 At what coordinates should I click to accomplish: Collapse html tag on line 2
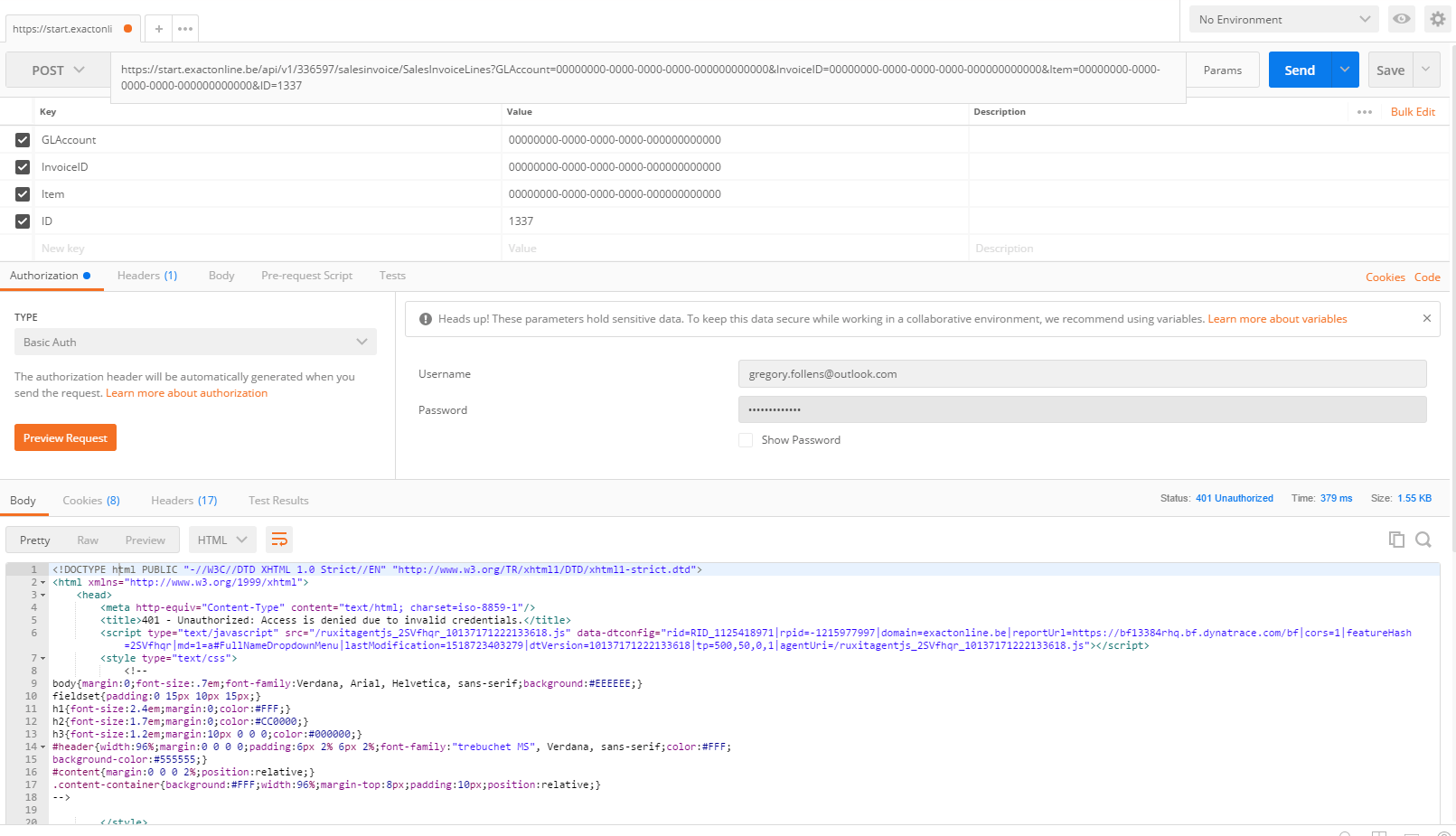tap(42, 583)
